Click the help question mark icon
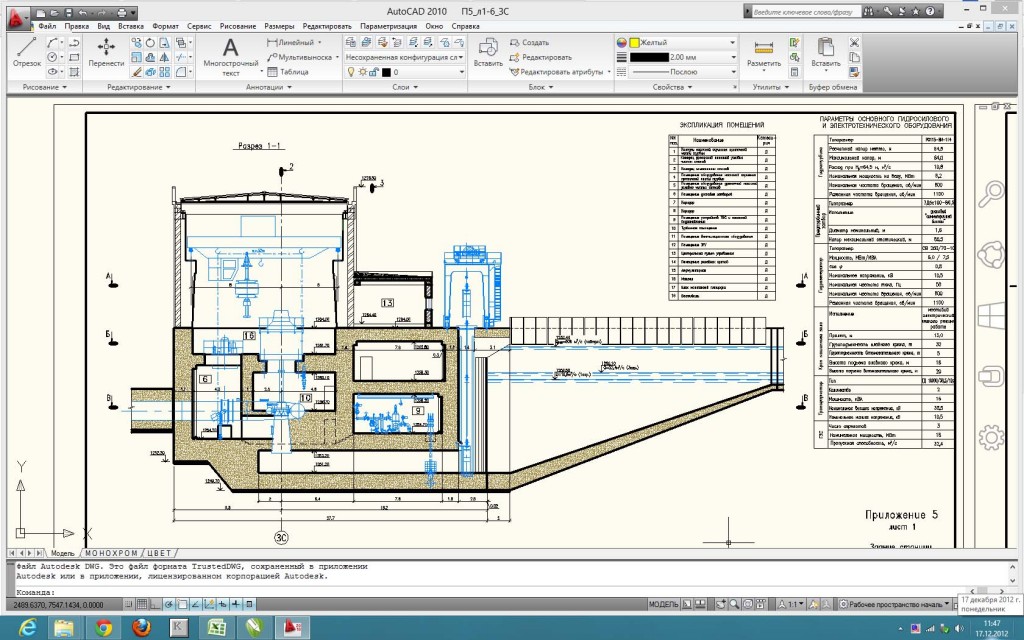The image size is (1024, 640). click(x=929, y=11)
